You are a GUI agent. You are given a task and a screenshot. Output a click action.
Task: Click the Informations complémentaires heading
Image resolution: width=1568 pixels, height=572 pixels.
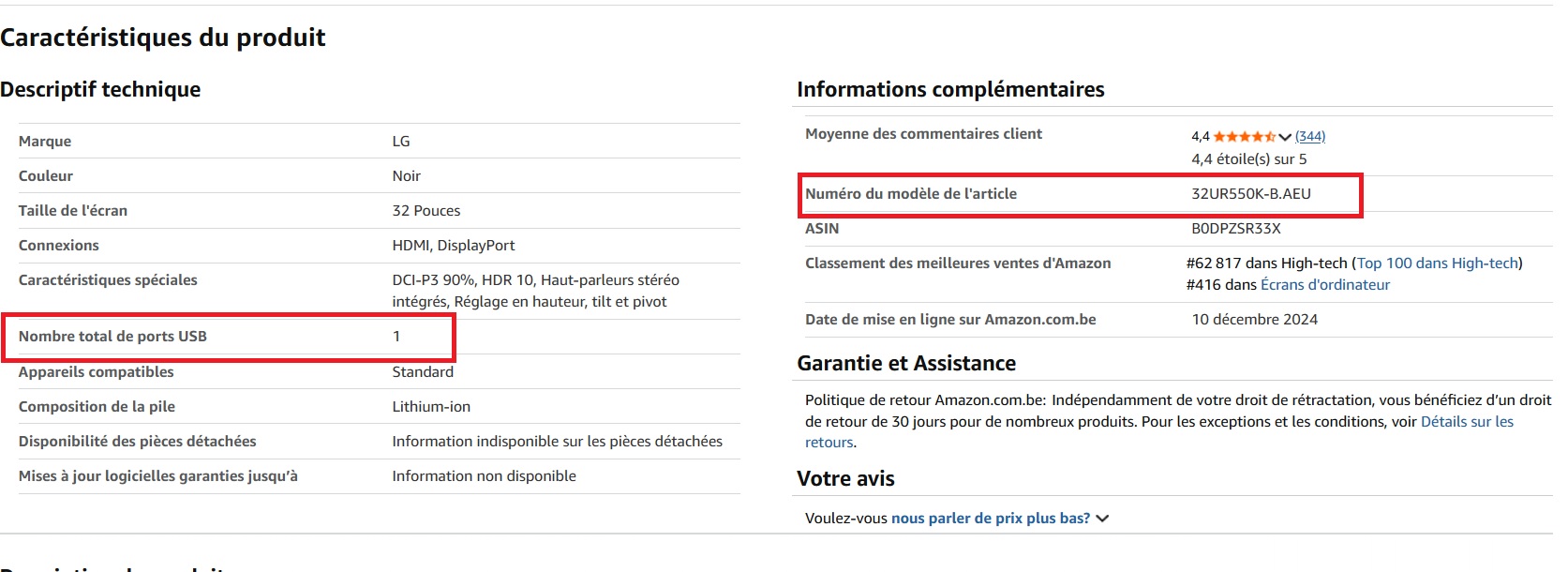pyautogui.click(x=949, y=89)
